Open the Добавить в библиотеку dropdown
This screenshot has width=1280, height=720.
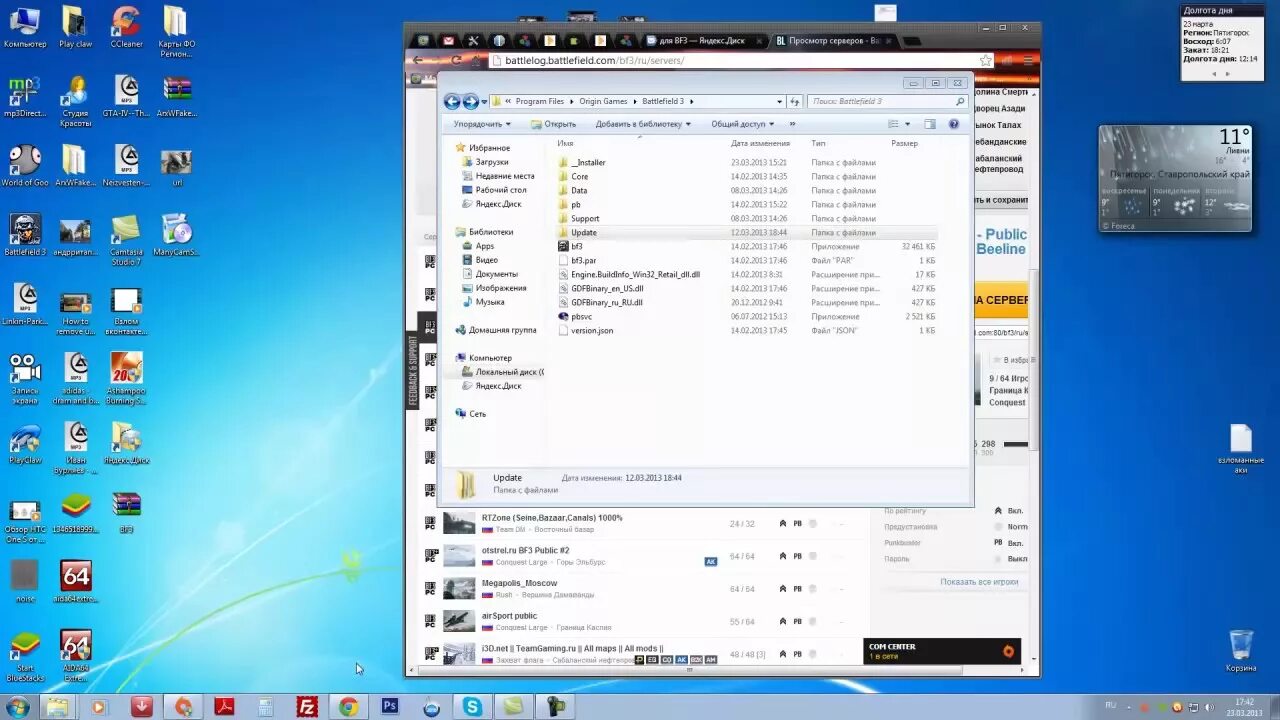643,124
